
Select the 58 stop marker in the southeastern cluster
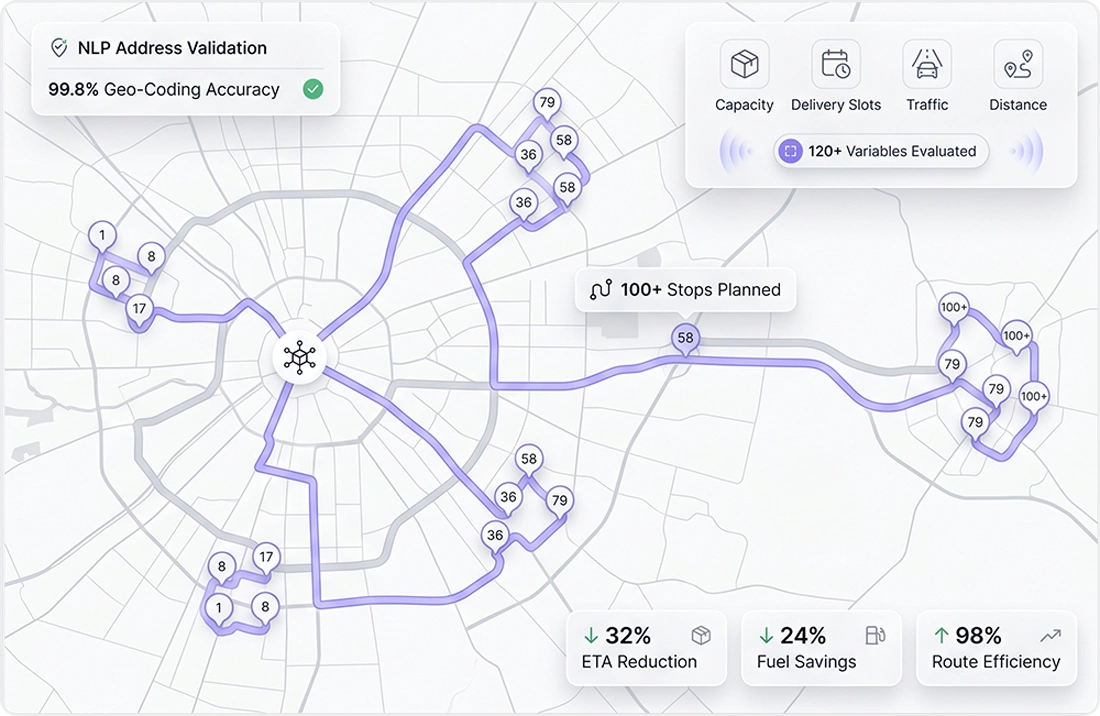pos(529,459)
